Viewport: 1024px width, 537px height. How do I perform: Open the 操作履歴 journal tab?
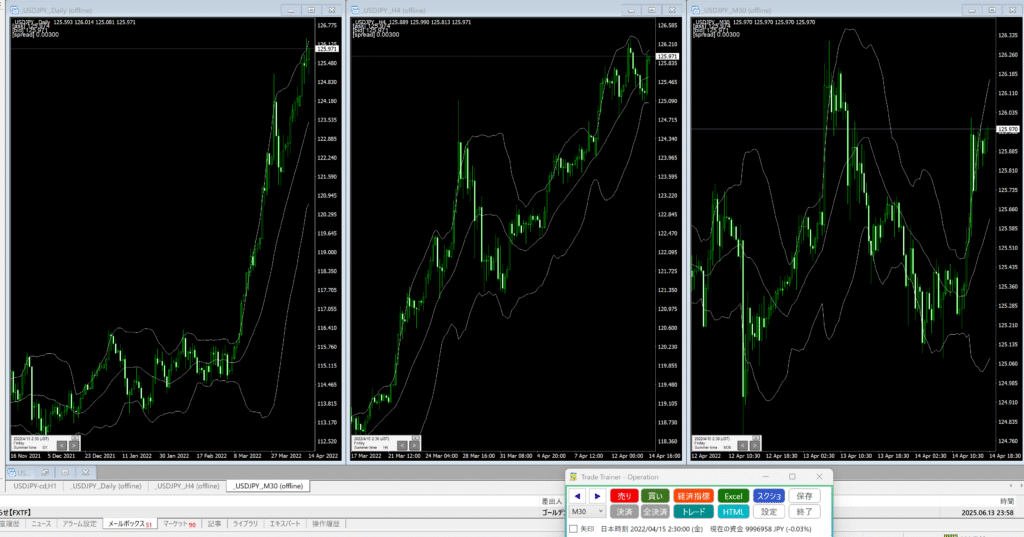[325, 524]
